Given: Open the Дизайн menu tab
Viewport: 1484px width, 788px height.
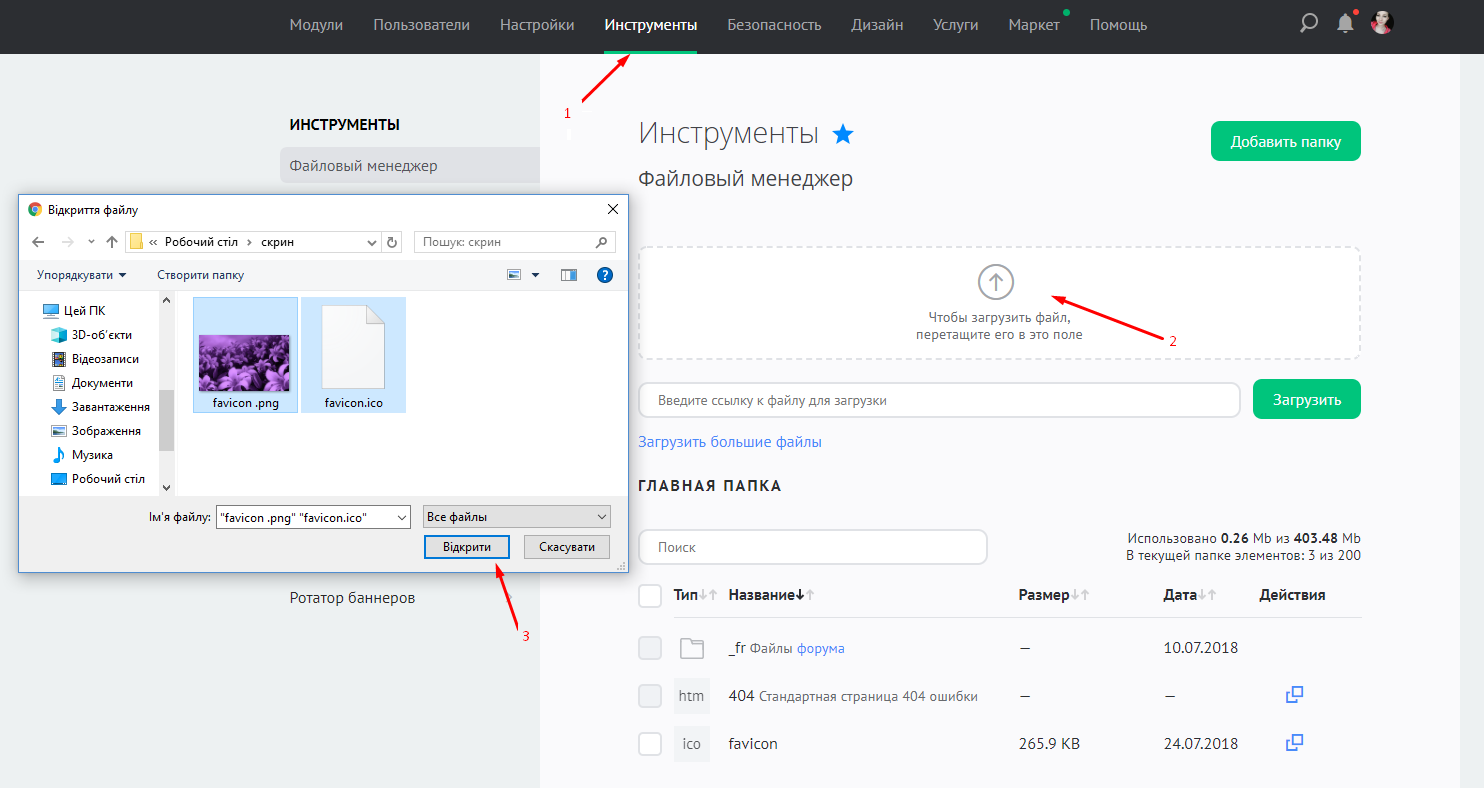Looking at the screenshot, I should 877,25.
